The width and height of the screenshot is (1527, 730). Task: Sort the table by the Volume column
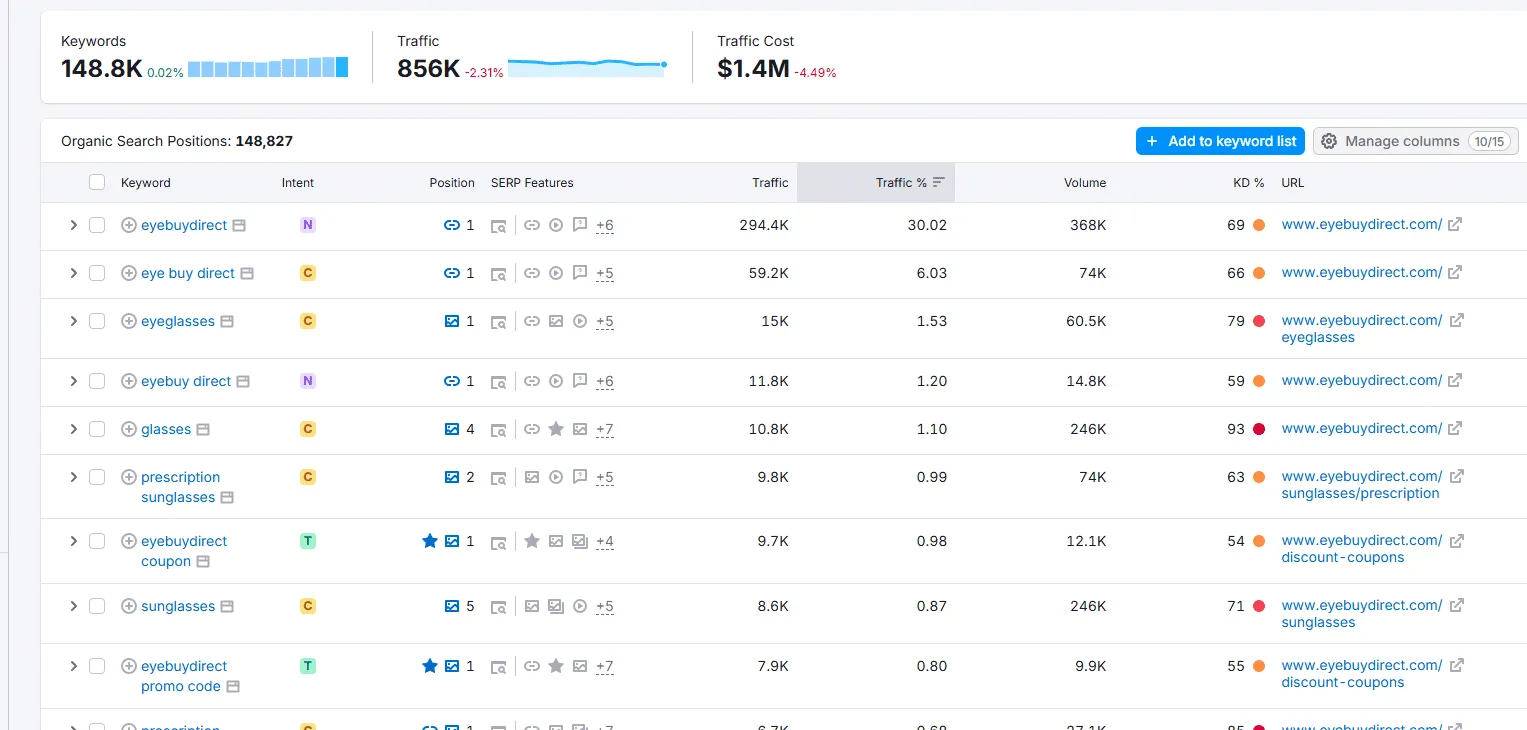[x=1085, y=182]
